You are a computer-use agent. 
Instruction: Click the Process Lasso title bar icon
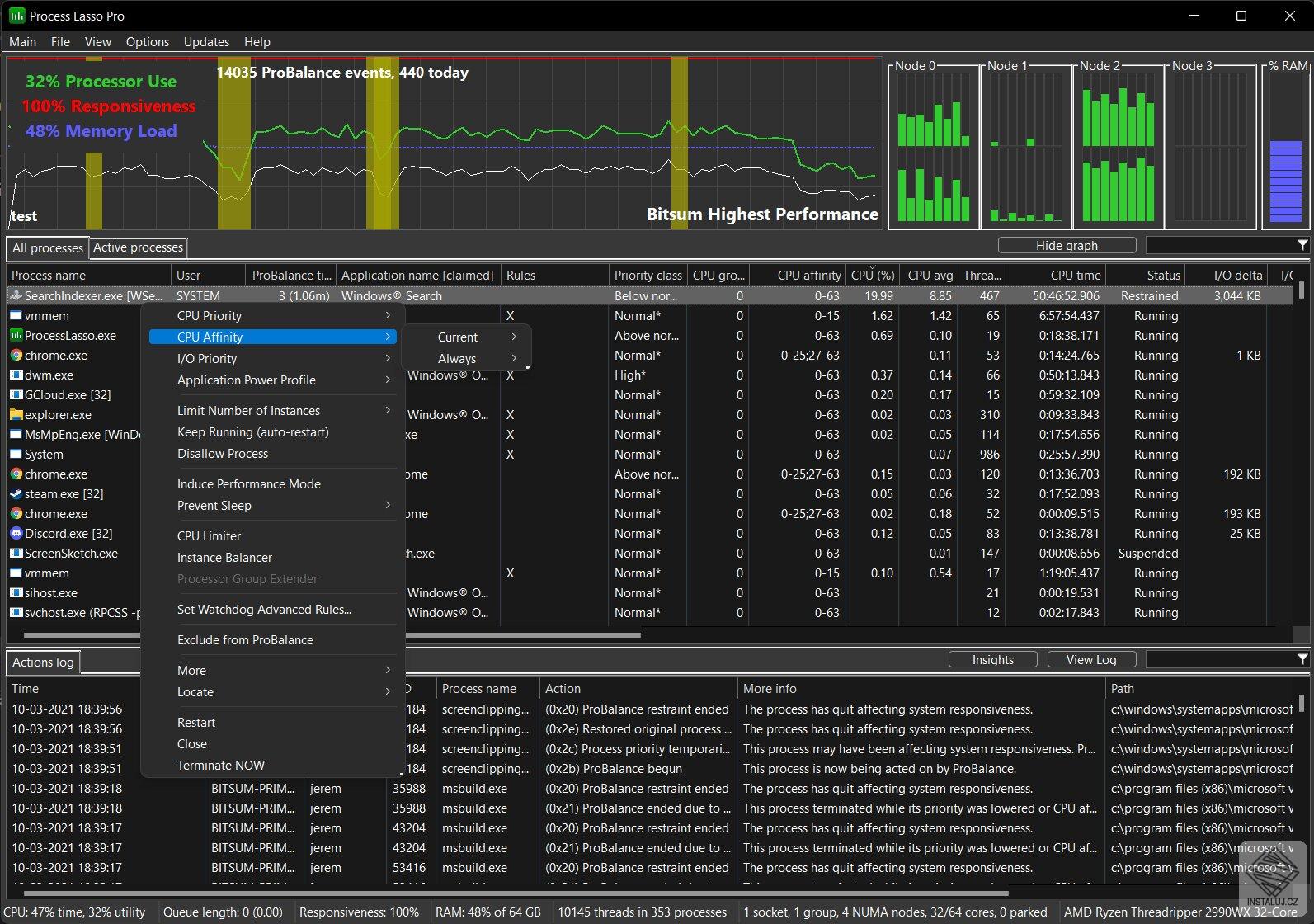(16, 16)
